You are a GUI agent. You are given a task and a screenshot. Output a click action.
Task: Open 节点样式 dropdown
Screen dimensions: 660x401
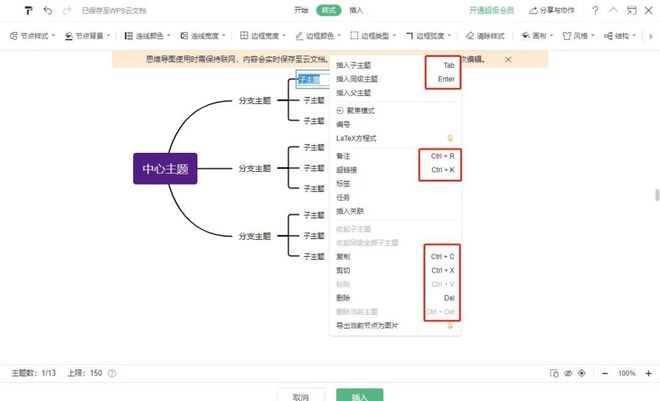32,36
